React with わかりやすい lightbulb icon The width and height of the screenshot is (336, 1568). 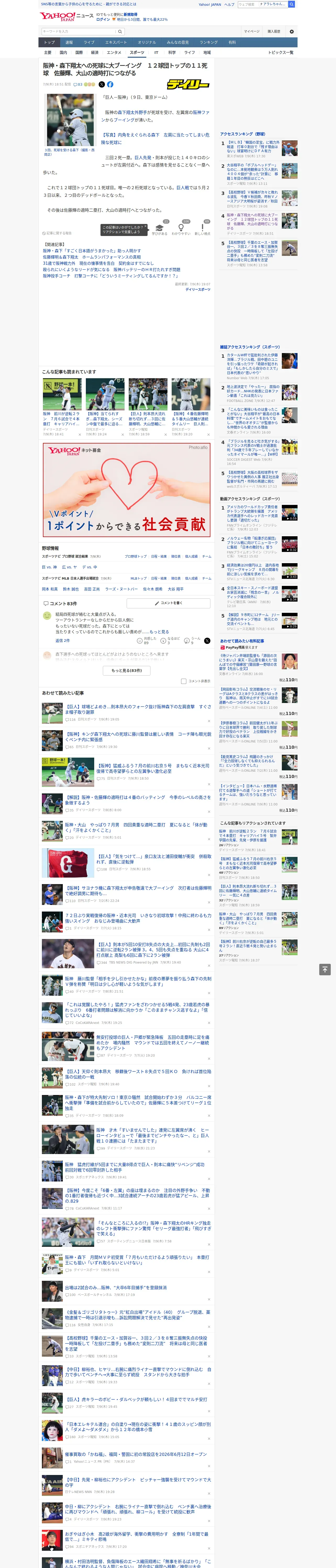181,228
